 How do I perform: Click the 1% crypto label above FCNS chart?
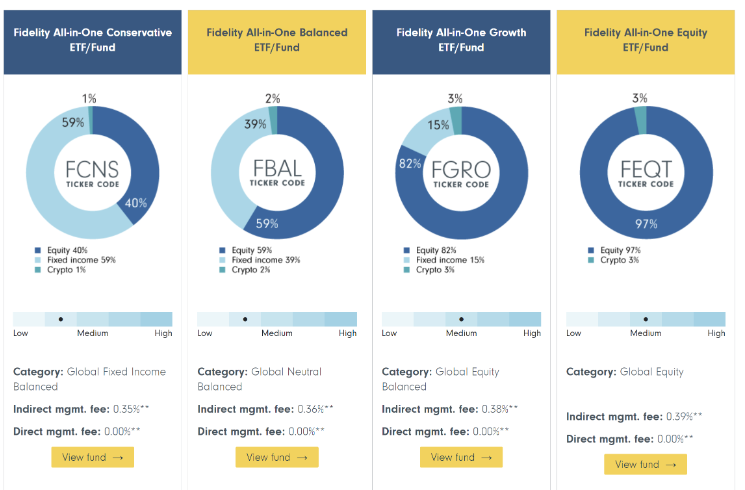[89, 98]
